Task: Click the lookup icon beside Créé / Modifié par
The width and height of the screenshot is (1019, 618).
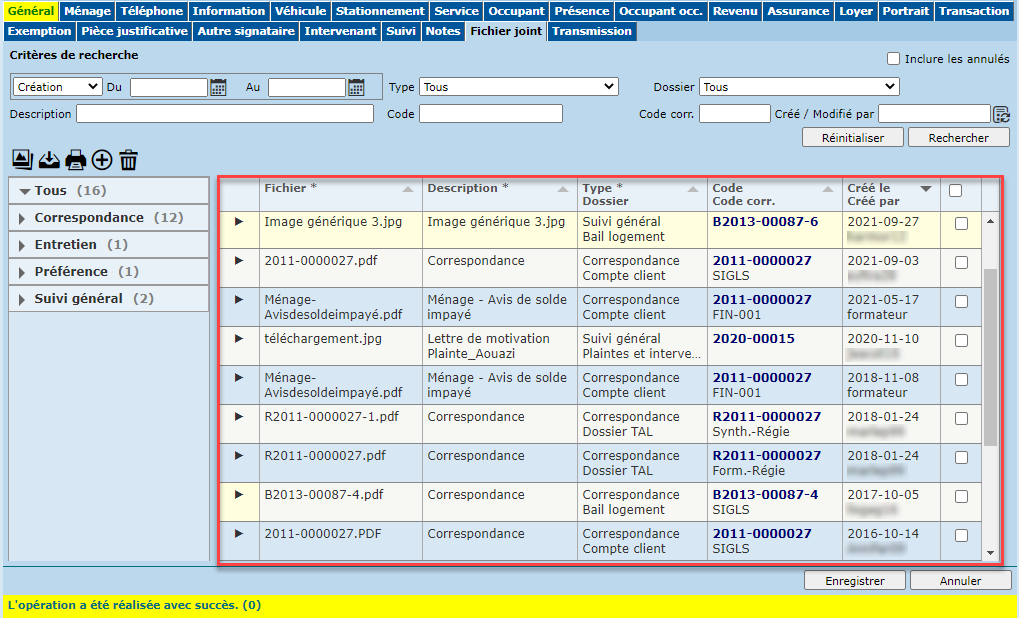Action: [1001, 114]
